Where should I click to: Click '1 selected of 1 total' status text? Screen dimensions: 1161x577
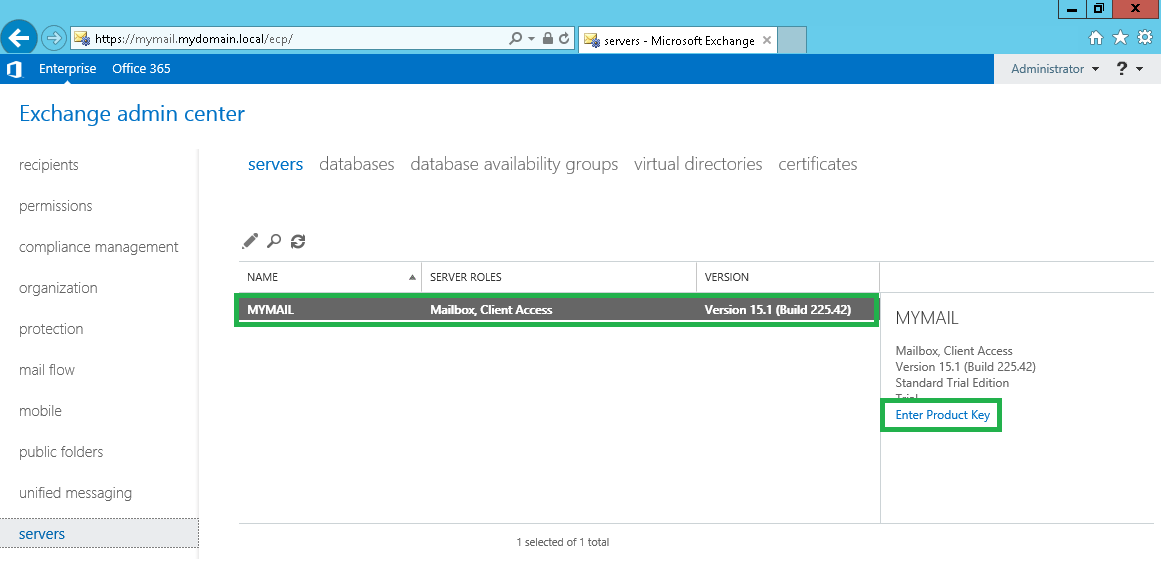tap(562, 542)
